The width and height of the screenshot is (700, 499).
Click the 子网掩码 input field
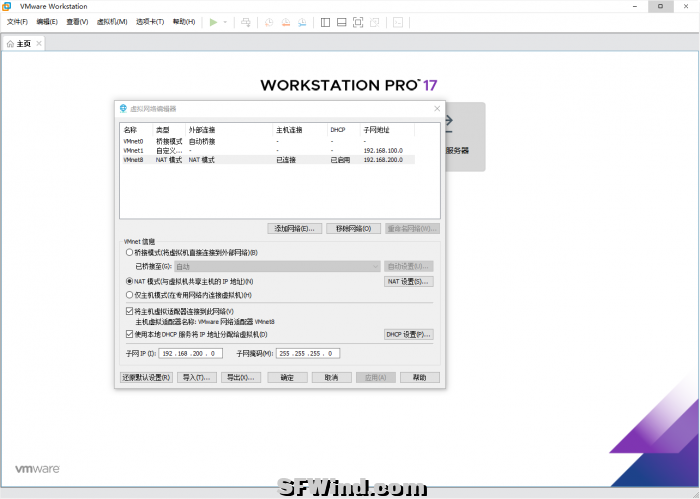coord(308,353)
